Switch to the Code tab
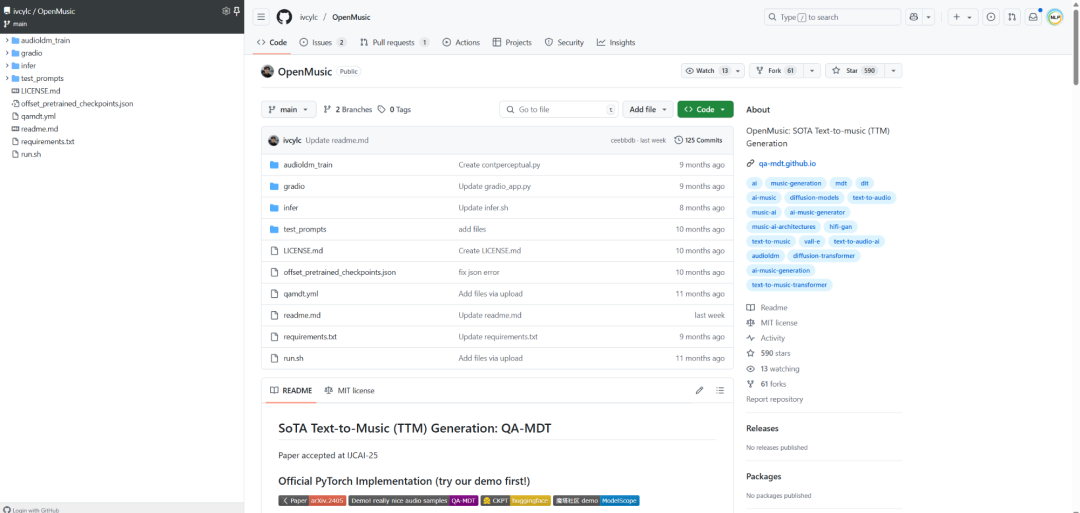Screen dimensions: 1080x513 pos(271,42)
